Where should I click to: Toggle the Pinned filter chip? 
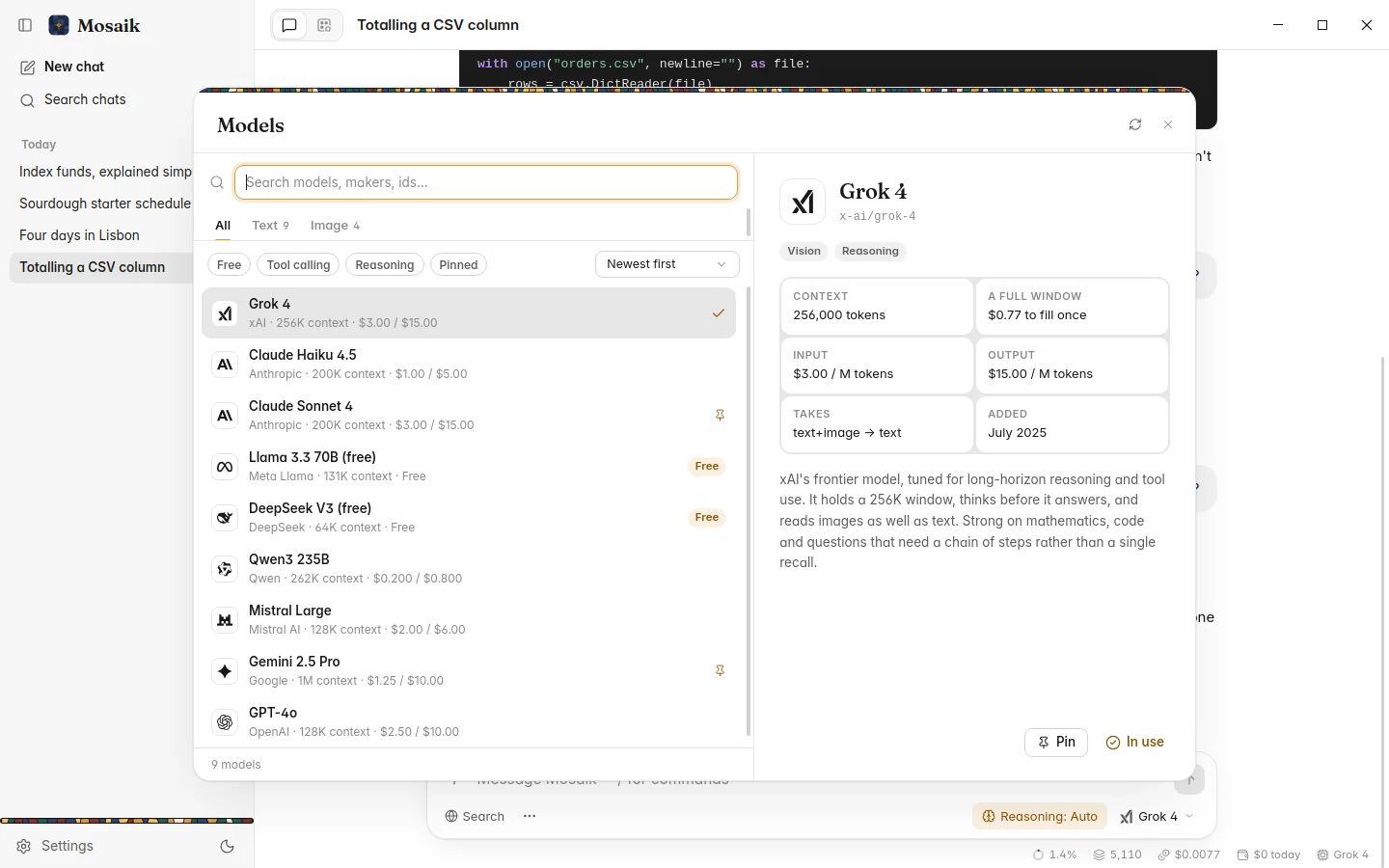coord(458,265)
